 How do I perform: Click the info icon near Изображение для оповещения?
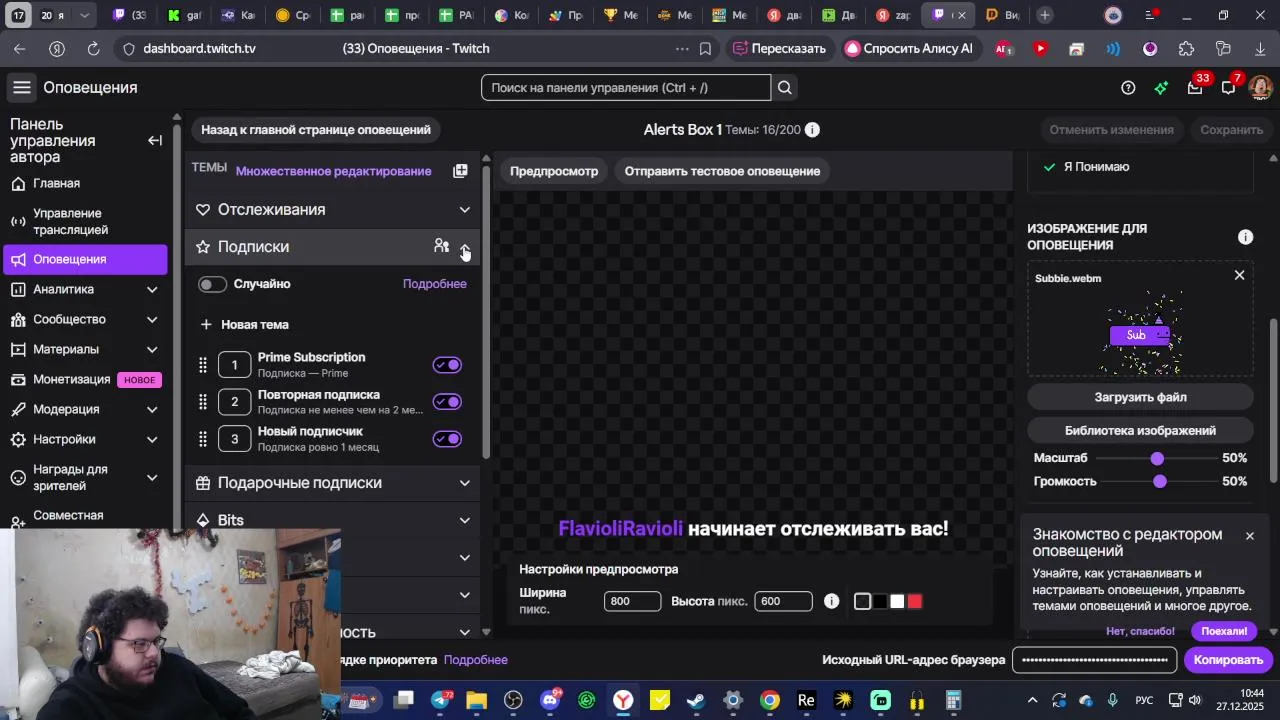coord(1245,237)
